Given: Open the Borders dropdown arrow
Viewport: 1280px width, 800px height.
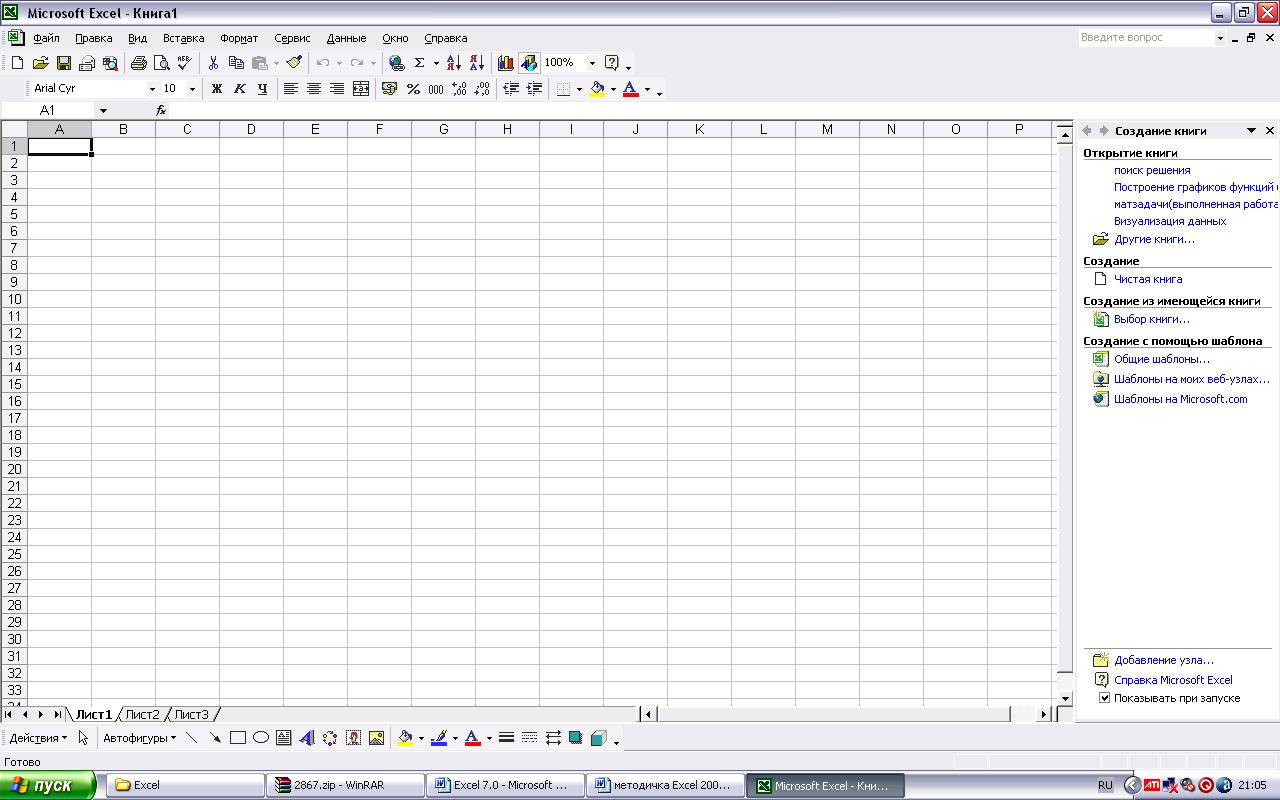Looking at the screenshot, I should pyautogui.click(x=579, y=89).
